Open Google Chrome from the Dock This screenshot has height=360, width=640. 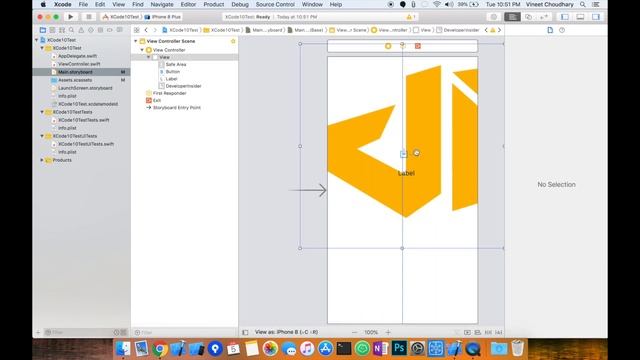pyautogui.click(x=160, y=349)
